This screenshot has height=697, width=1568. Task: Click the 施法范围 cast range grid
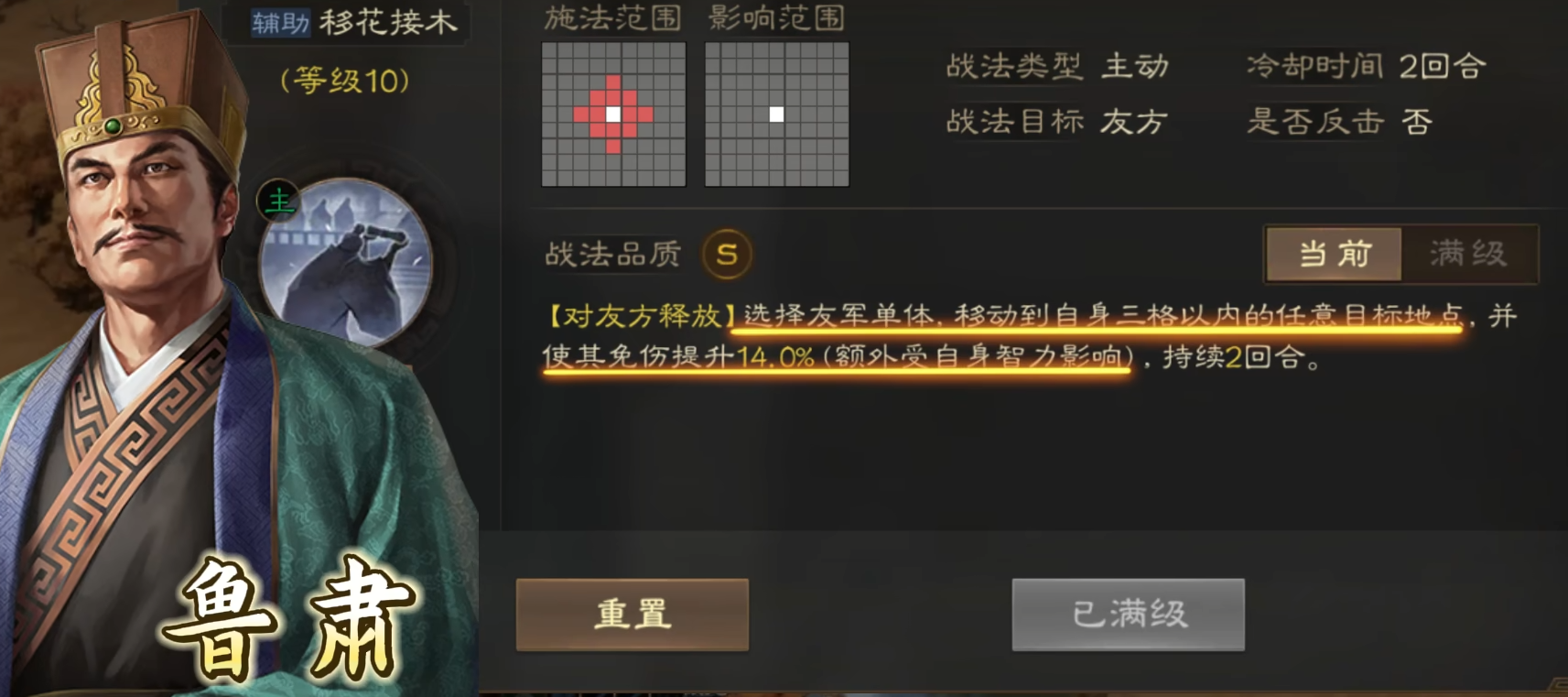pyautogui.click(x=613, y=114)
